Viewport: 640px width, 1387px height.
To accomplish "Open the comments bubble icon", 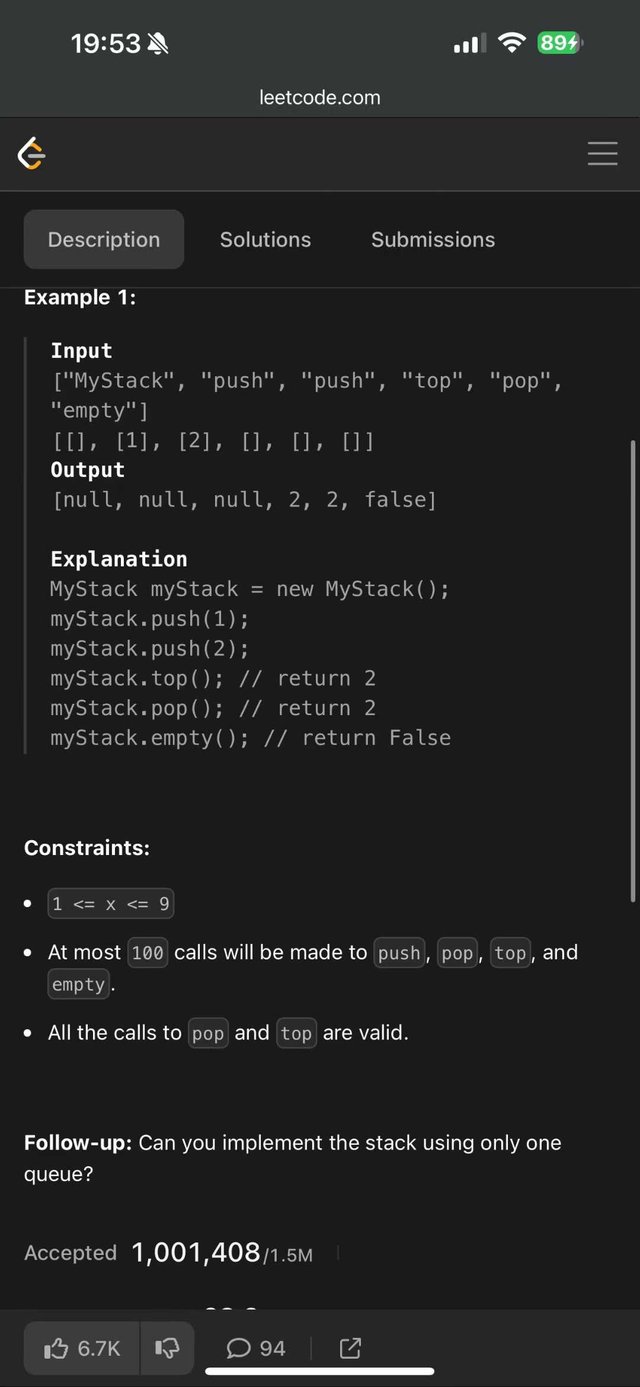I will (238, 1348).
